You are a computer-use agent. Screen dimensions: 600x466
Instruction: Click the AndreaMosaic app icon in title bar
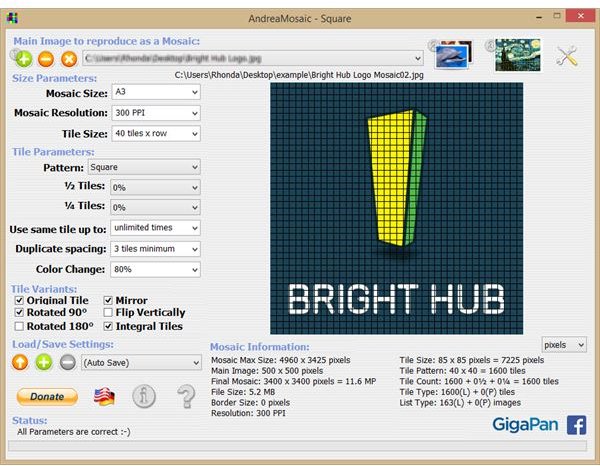[12, 18]
